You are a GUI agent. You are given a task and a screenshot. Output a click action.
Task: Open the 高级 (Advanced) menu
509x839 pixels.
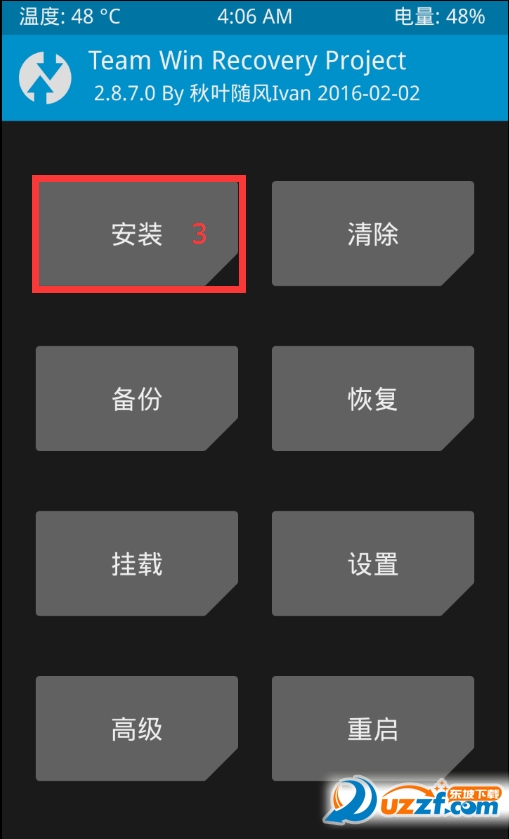pos(137,728)
